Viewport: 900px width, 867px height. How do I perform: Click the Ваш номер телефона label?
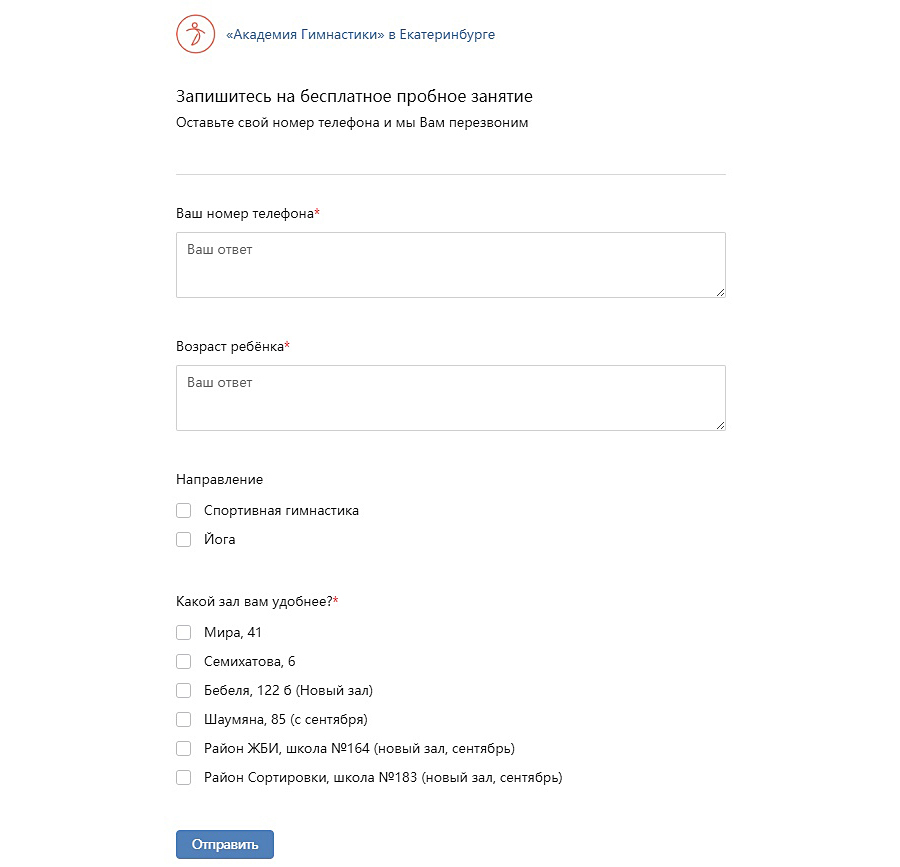pyautogui.click(x=245, y=214)
